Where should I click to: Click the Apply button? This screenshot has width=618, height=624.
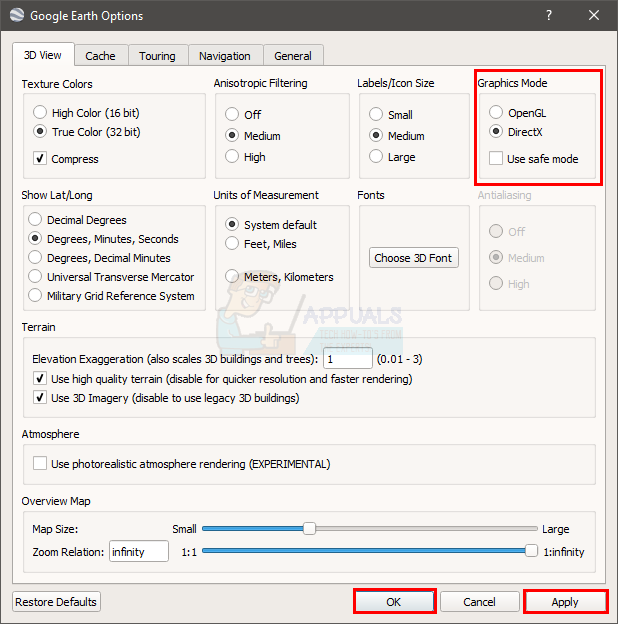[x=565, y=602]
